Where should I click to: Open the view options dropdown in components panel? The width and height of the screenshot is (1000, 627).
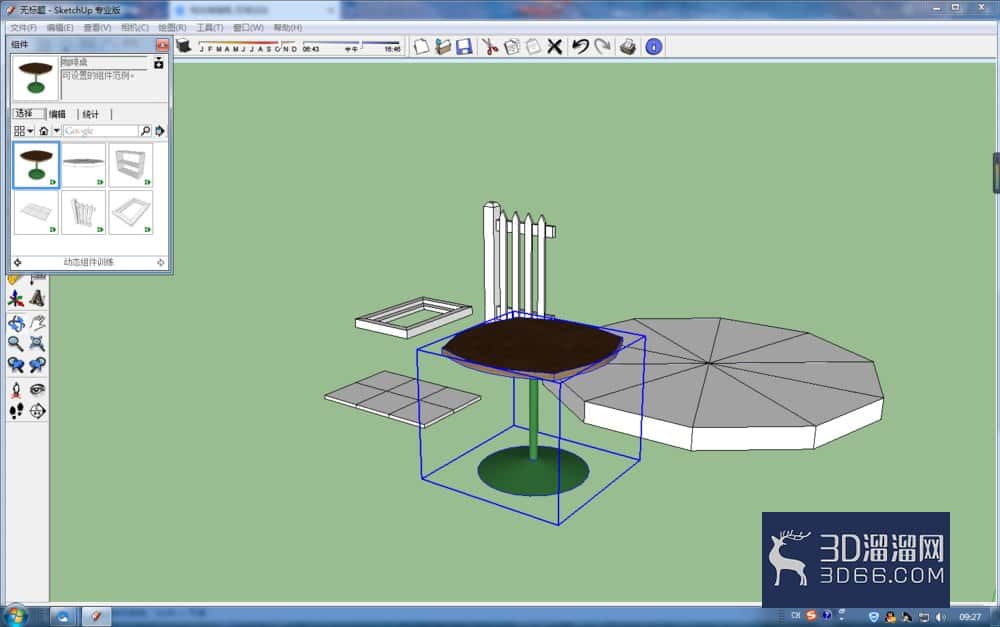24,131
